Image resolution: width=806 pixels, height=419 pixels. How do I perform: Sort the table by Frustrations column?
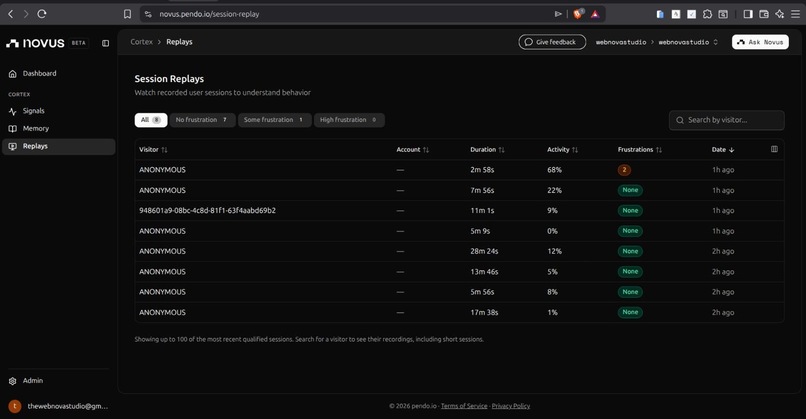point(640,150)
